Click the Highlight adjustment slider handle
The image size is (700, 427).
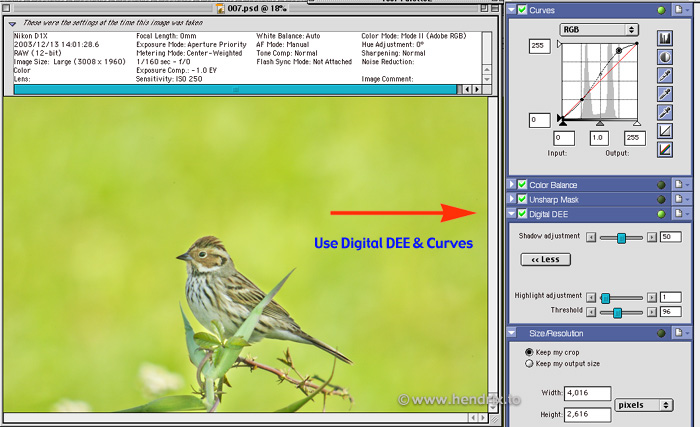pos(605,298)
